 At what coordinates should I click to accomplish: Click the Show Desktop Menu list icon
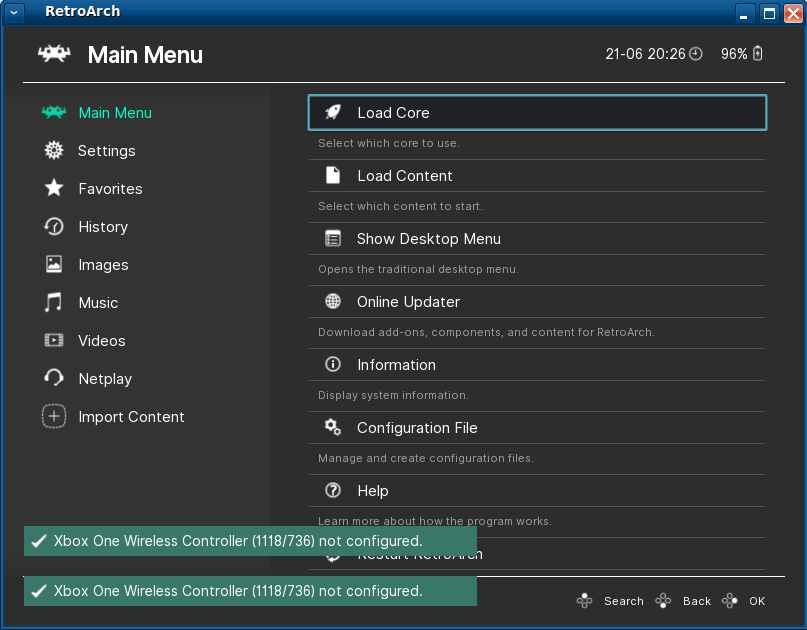333,238
